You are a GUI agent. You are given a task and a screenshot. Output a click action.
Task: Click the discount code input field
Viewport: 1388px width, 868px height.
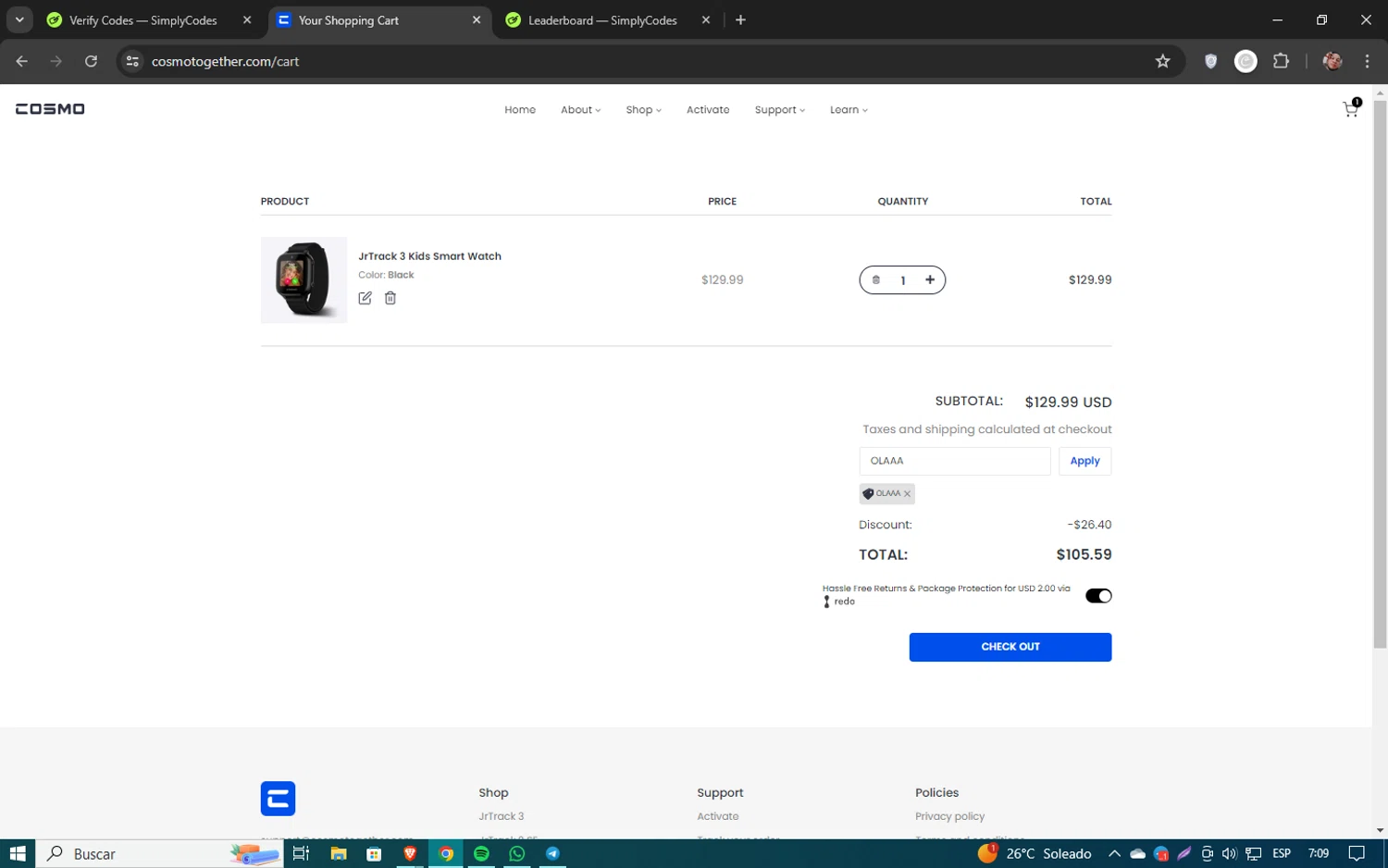click(x=955, y=461)
